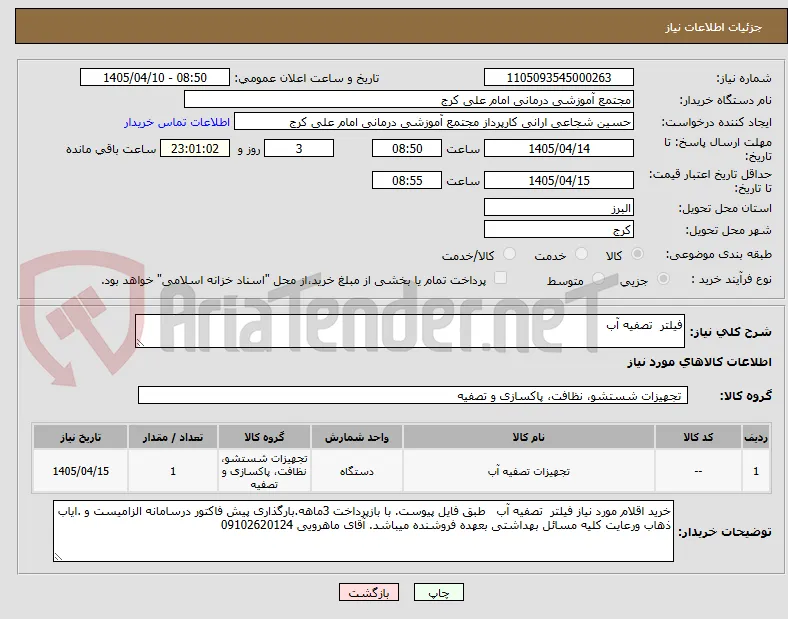Screen dimensions: 788x619
Task: Click the ایجاد کننده درخواست field
Action: (x=434, y=122)
